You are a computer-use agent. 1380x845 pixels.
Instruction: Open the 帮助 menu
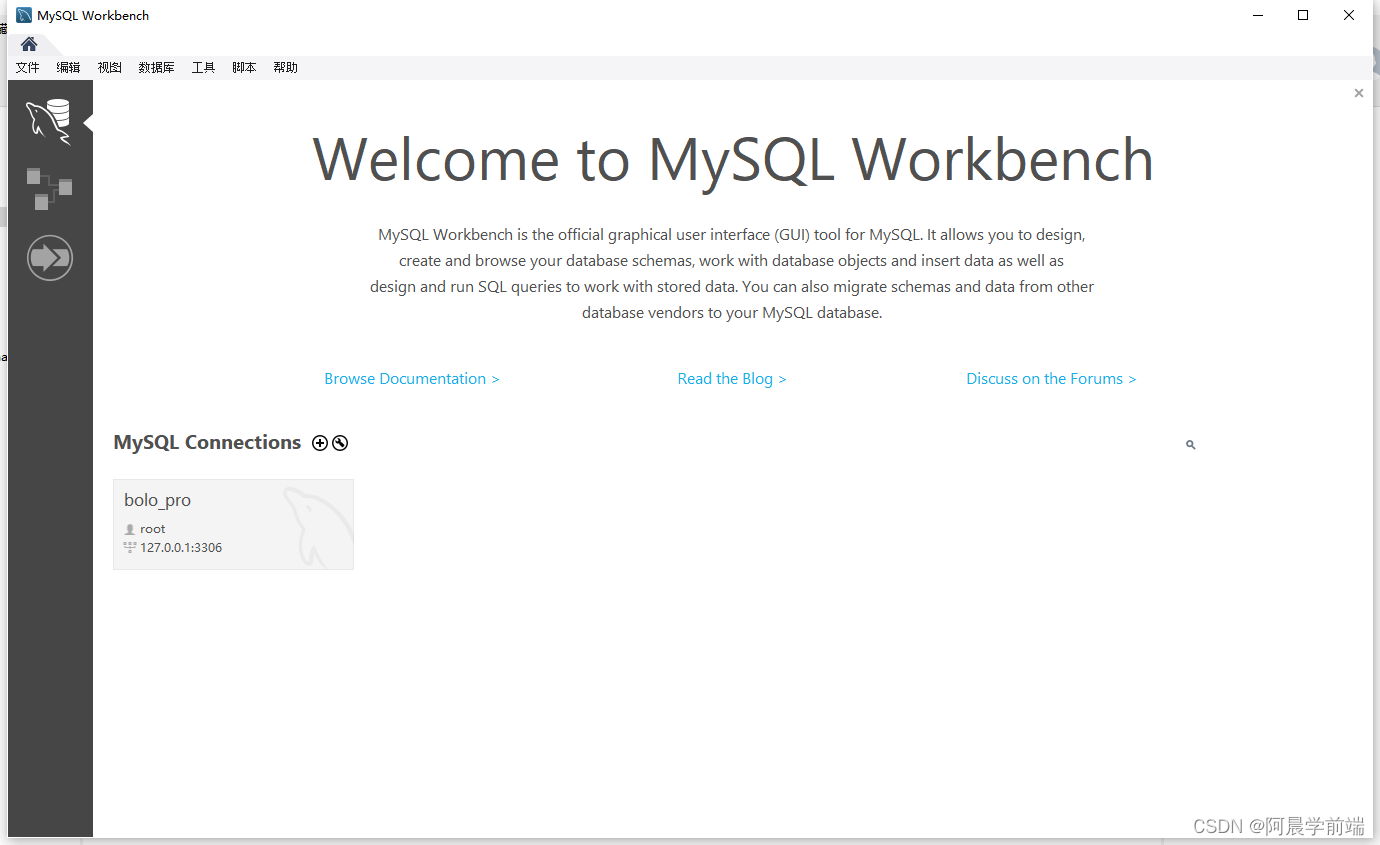[x=286, y=68]
